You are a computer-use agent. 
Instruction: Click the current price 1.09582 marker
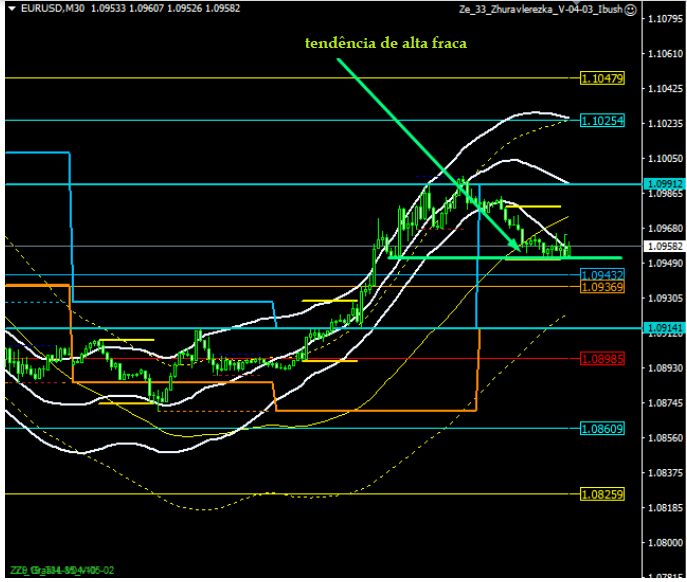tap(663, 246)
